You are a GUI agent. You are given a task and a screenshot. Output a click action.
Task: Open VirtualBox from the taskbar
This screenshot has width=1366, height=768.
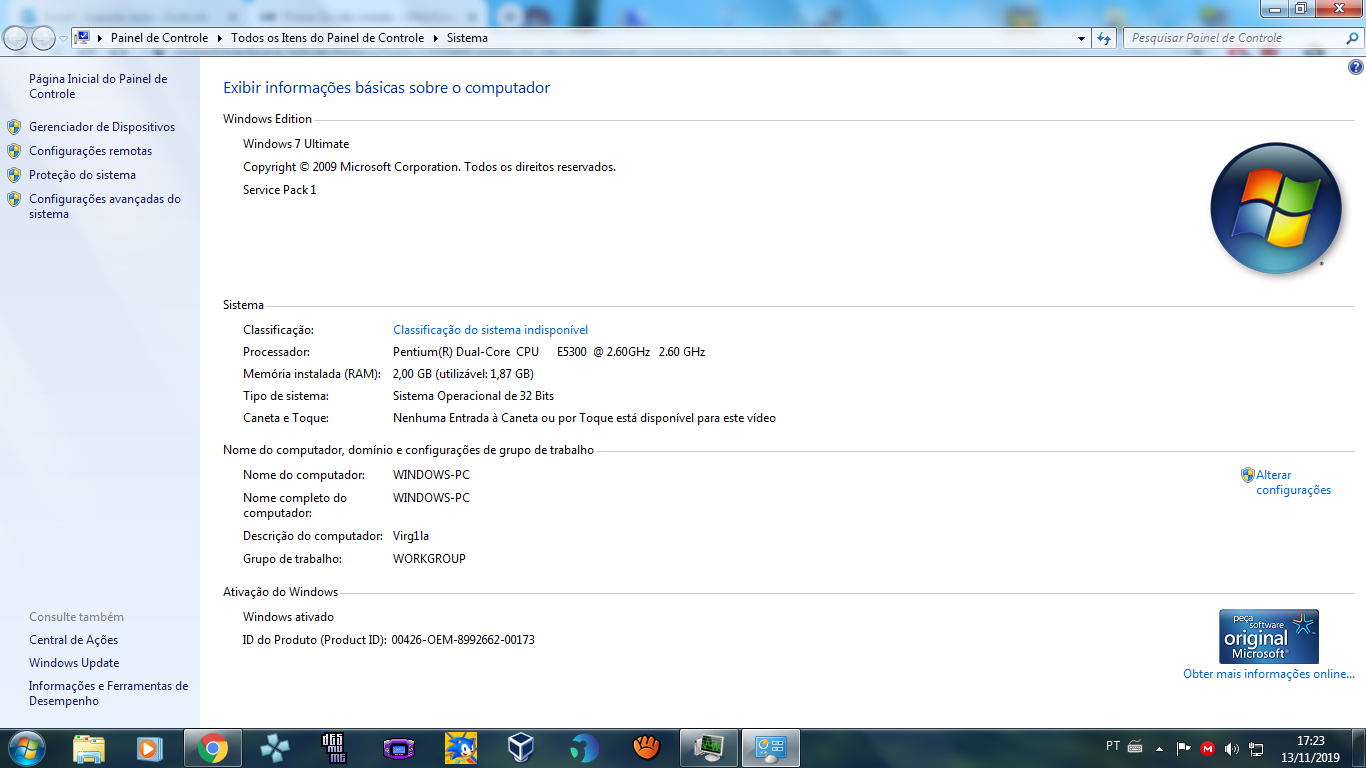521,747
